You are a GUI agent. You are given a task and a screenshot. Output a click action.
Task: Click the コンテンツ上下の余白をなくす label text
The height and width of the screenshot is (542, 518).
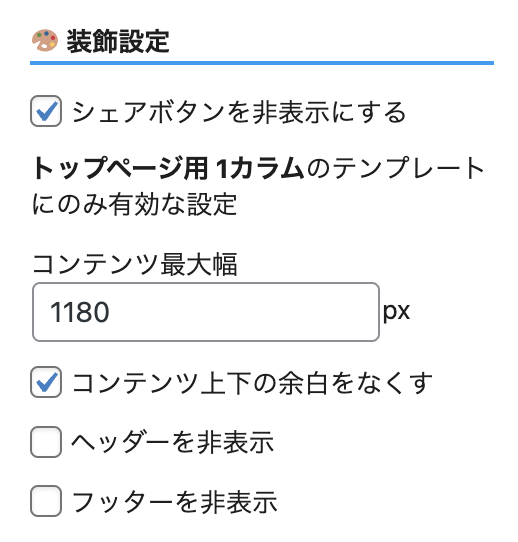252,383
